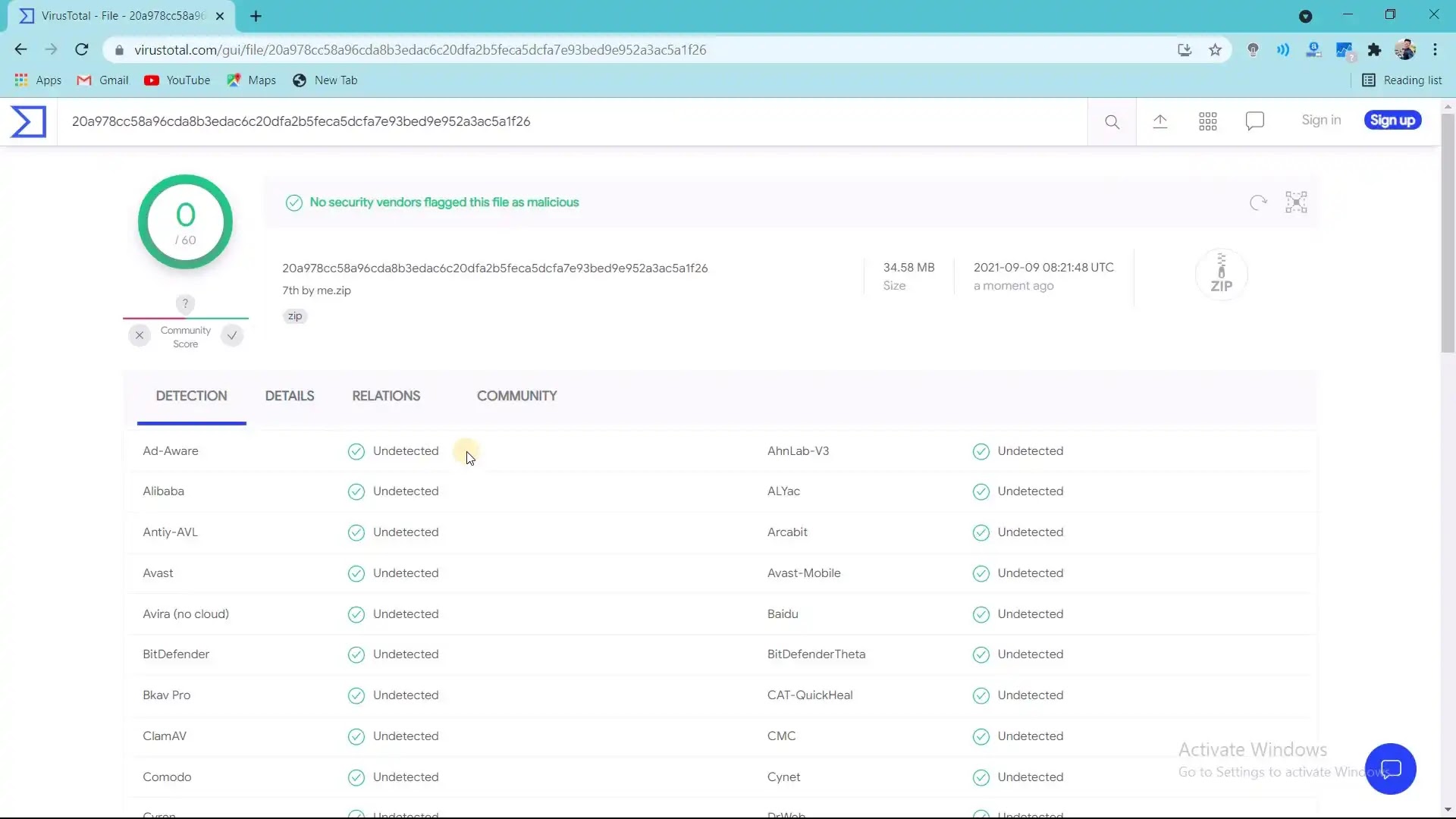Click the file hash search field
The image size is (1456, 819).
point(531,121)
